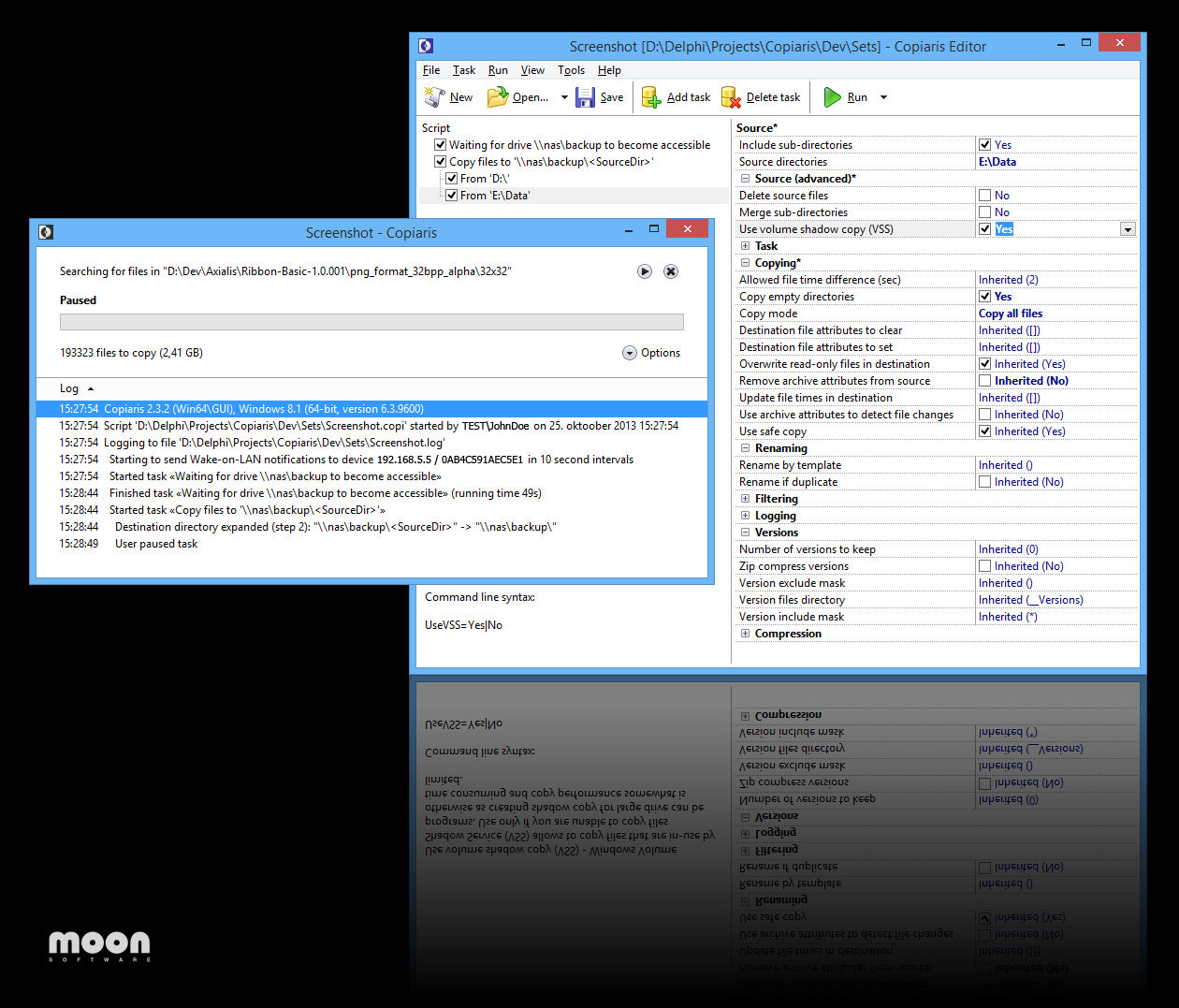1179x1008 pixels.
Task: Cancel the copy with the stop X icon
Action: click(671, 271)
